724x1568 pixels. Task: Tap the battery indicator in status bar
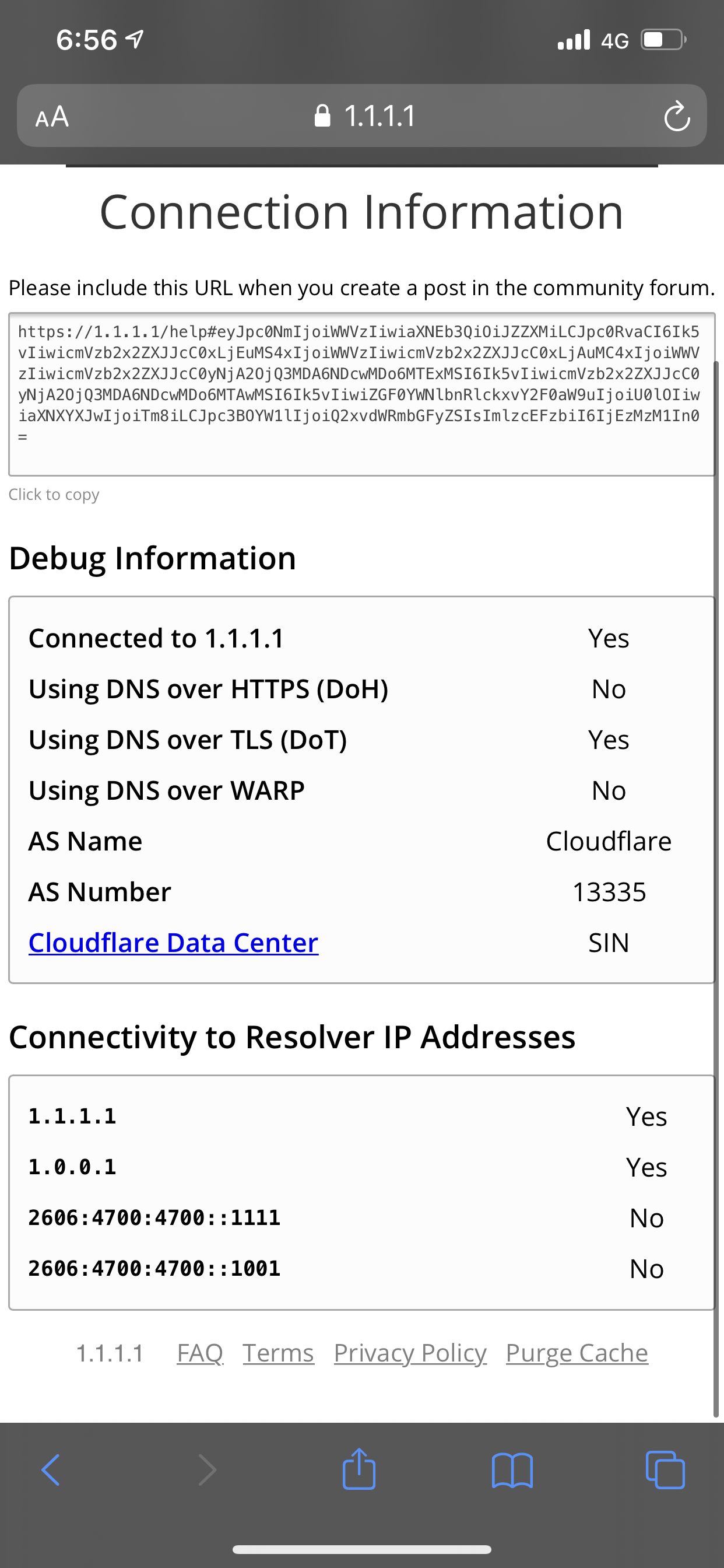click(x=664, y=40)
